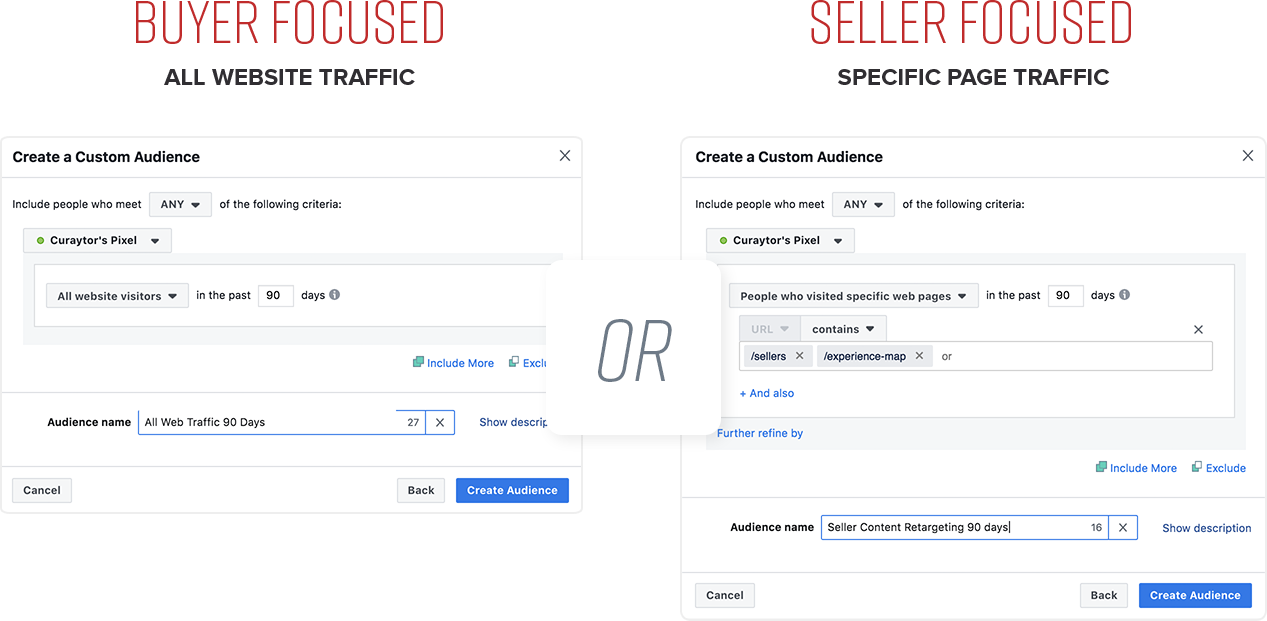Click Back button in the right dialog
Screen dimensions: 1267x621
point(1104,595)
